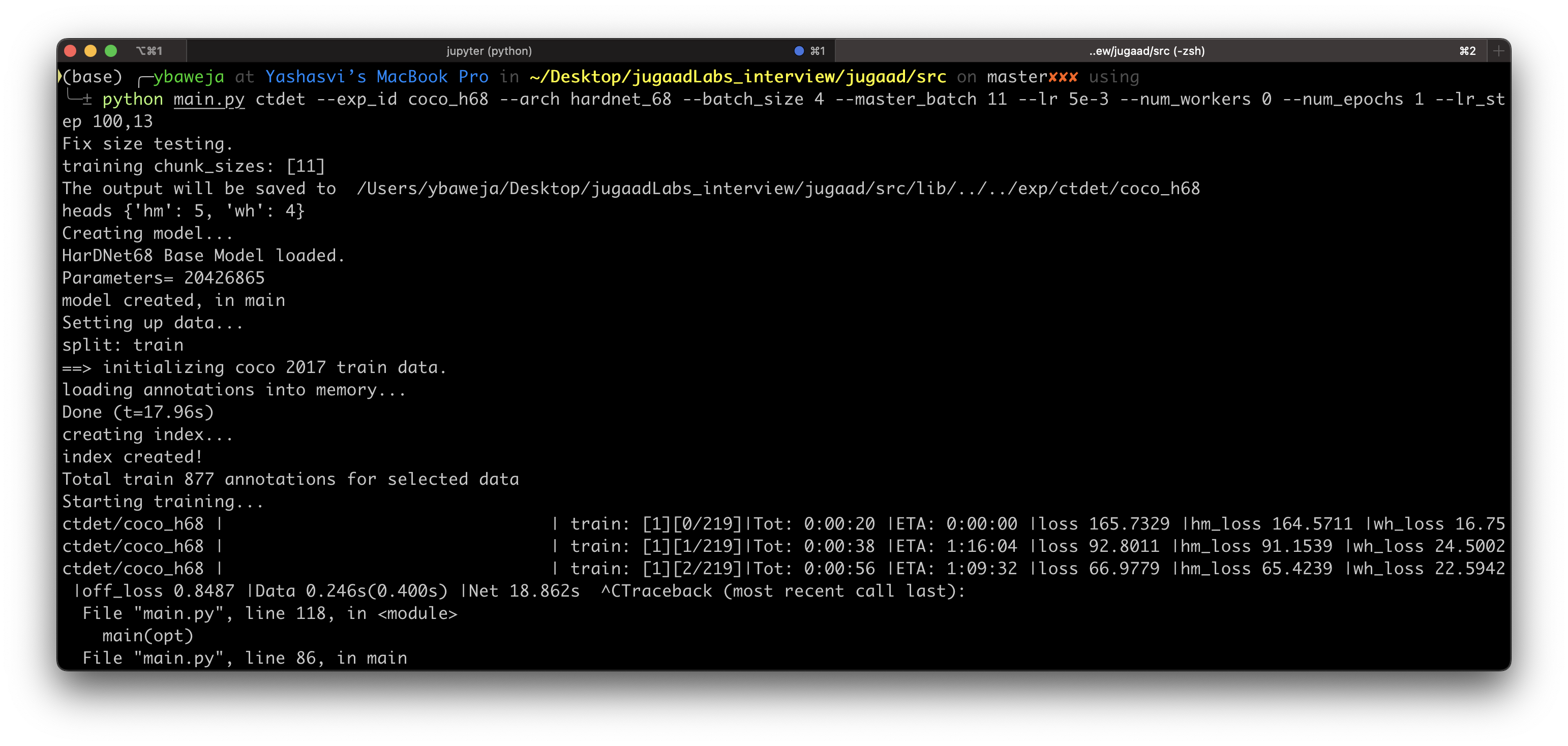This screenshot has width=1568, height=746.
Task: Click the ^CTraceback text in output
Action: click(656, 591)
